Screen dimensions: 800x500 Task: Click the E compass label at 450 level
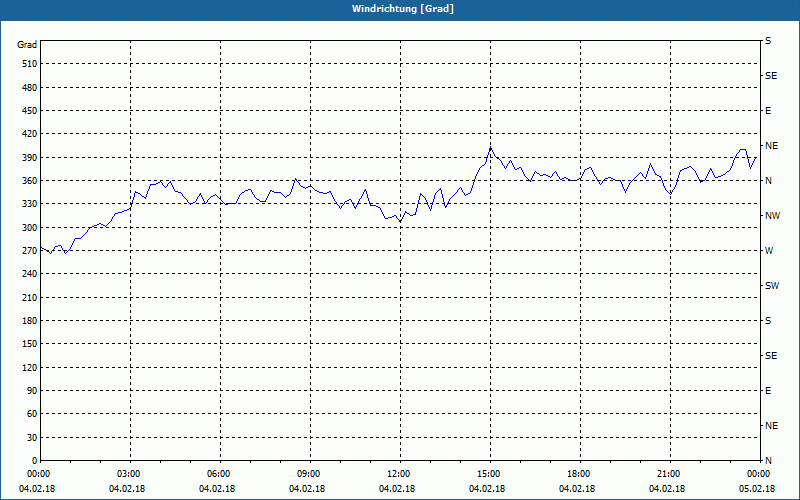coord(768,111)
